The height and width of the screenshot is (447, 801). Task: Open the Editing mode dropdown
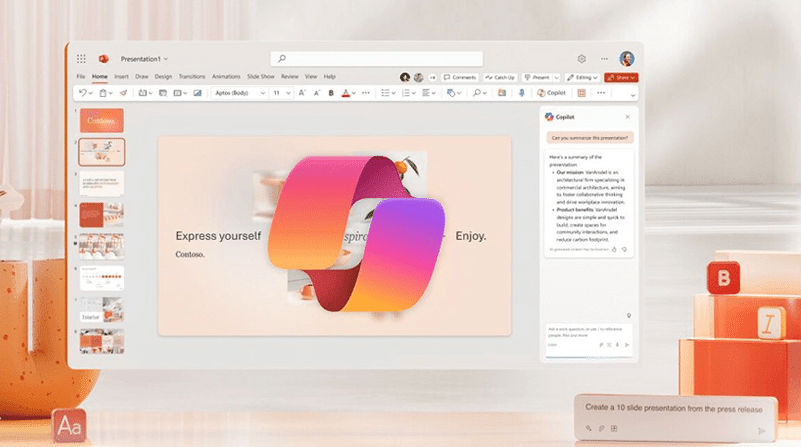pyautogui.click(x=582, y=78)
